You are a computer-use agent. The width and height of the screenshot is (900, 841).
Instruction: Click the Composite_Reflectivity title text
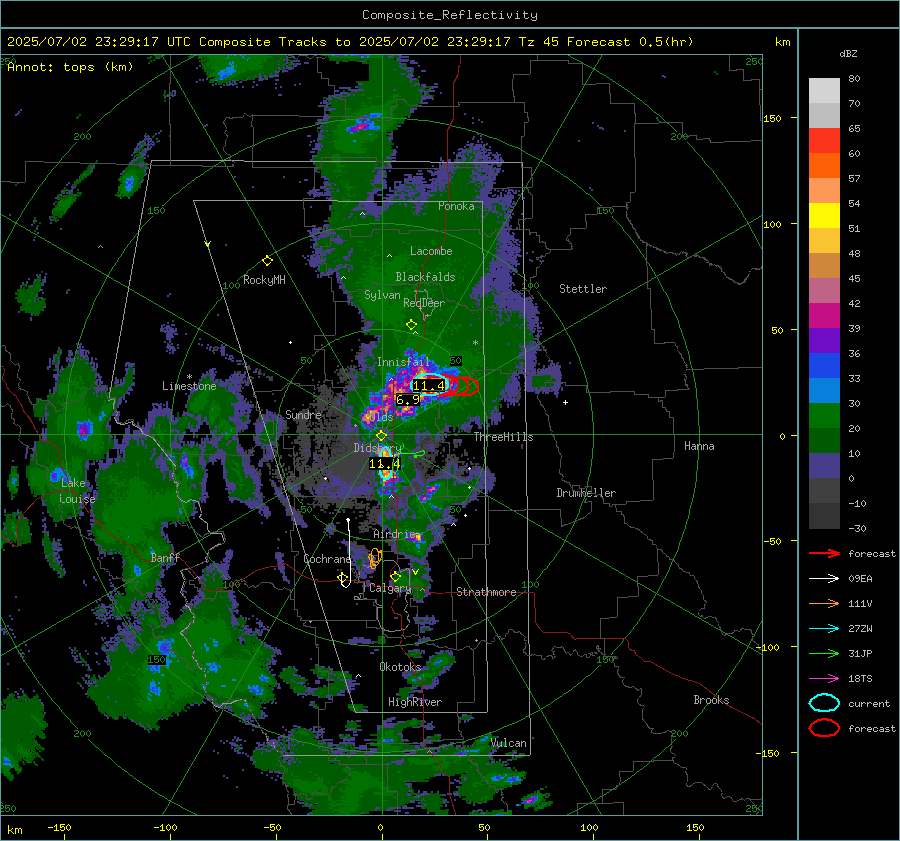(449, 15)
